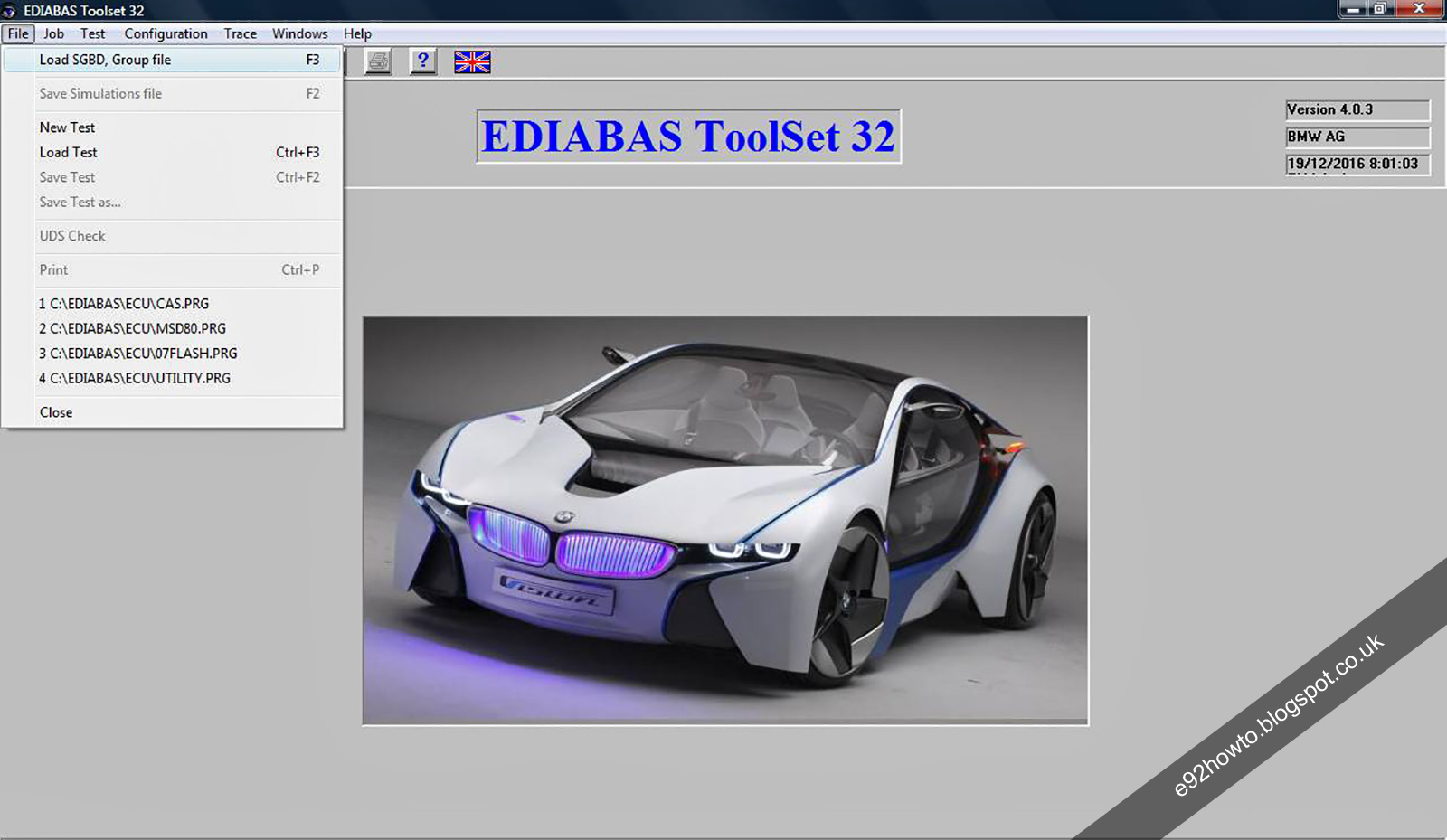
Task: Select Load Test menu entry
Action: tap(172, 152)
